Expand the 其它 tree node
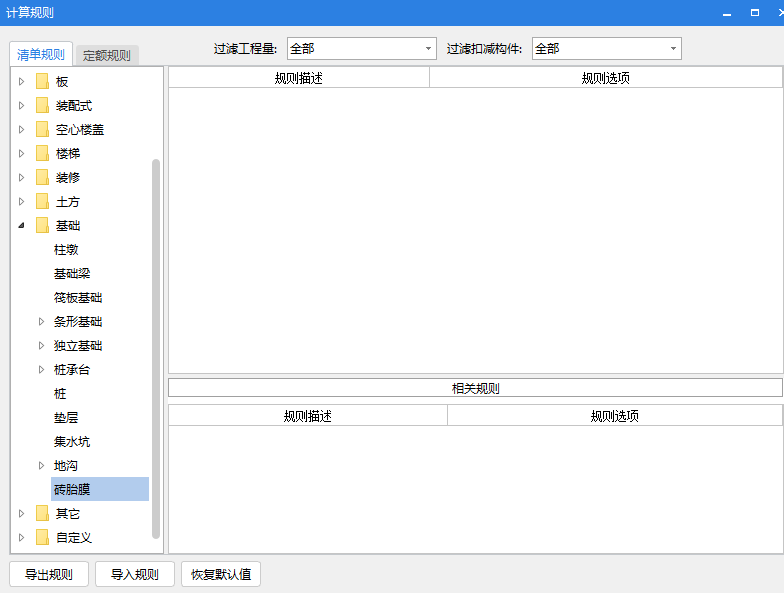 [x=22, y=514]
